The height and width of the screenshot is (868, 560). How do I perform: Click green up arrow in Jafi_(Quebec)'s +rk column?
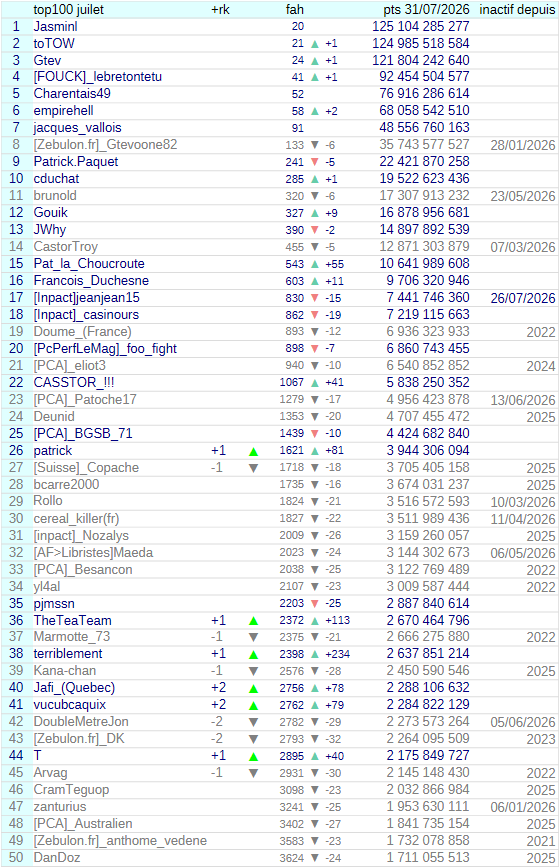point(253,689)
